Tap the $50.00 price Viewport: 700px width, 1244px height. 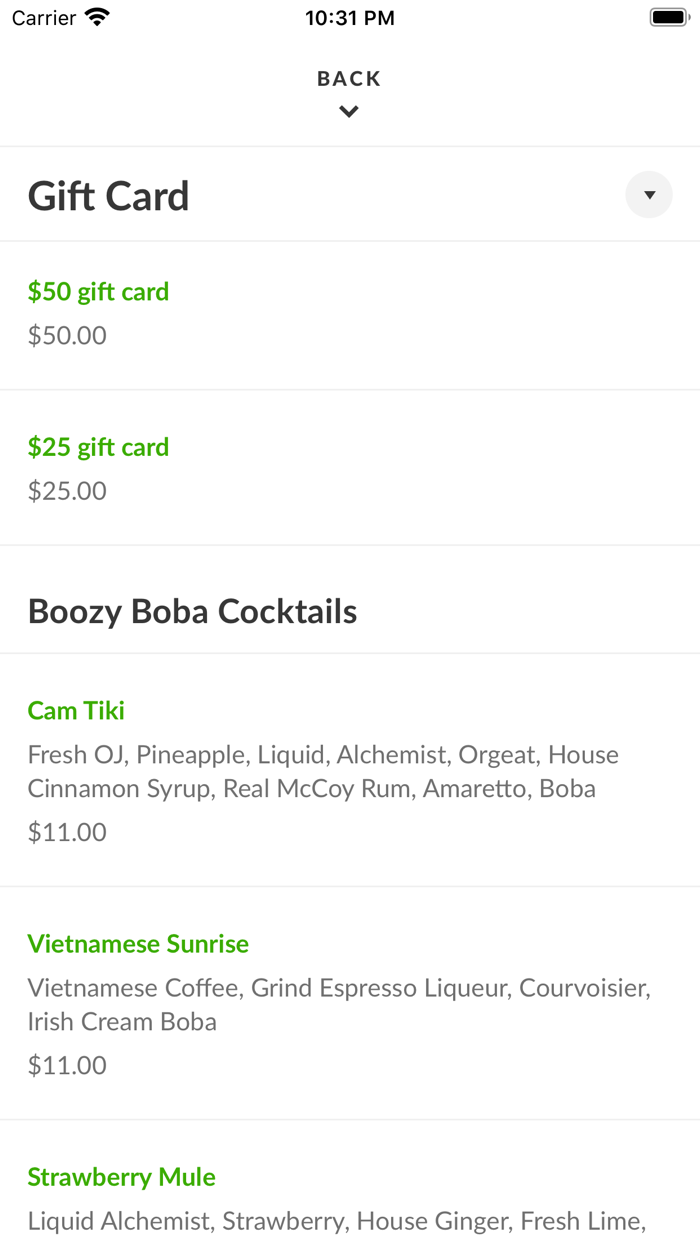tap(67, 335)
